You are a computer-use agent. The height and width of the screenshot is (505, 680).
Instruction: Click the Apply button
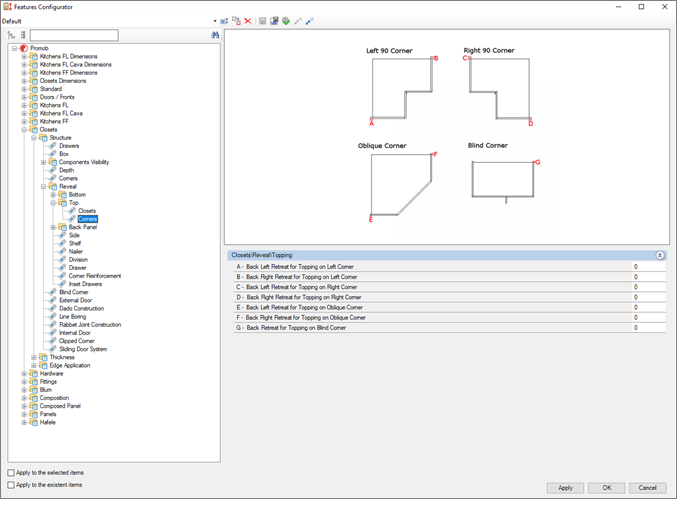pos(566,489)
